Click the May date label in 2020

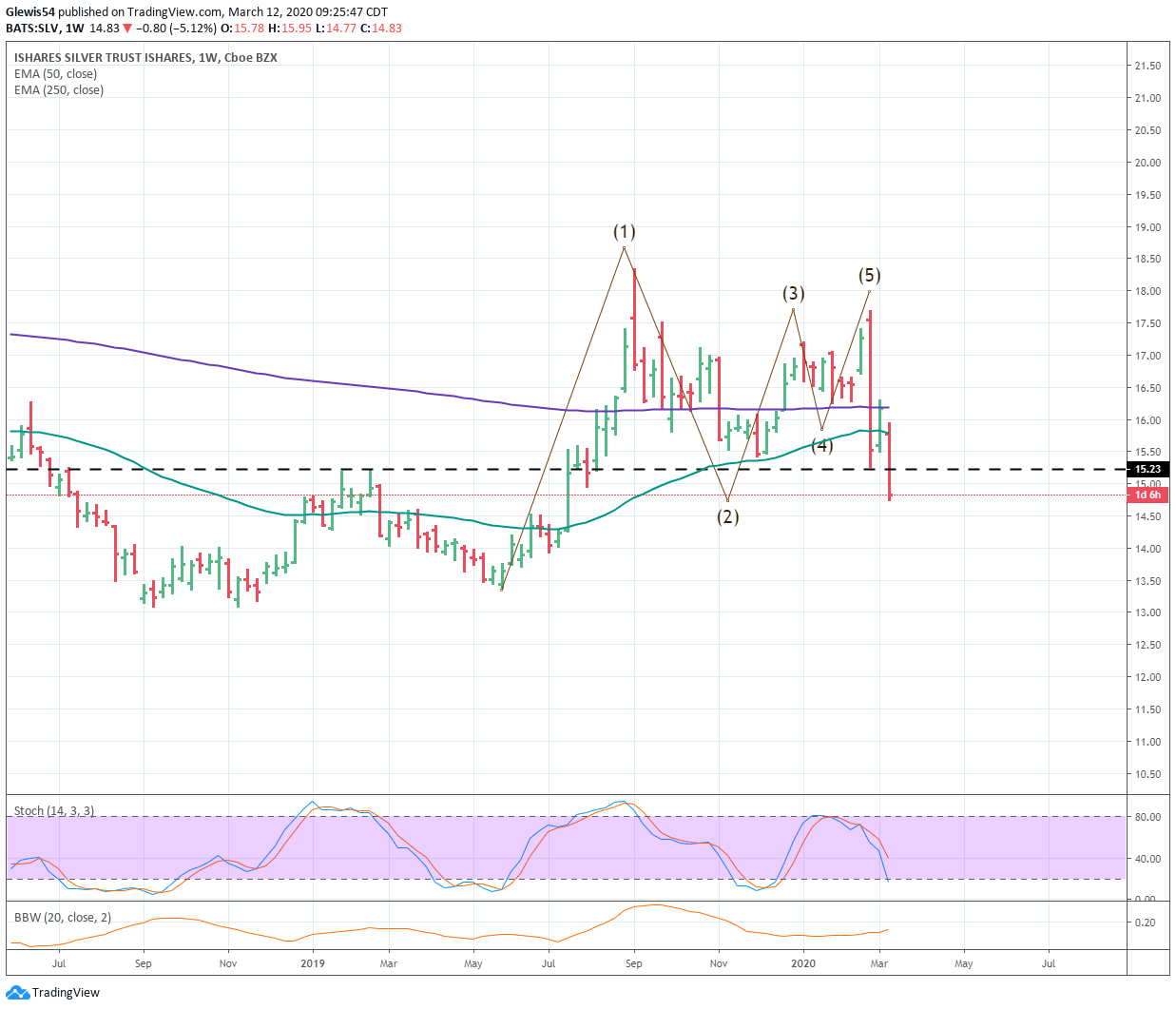click(x=964, y=963)
